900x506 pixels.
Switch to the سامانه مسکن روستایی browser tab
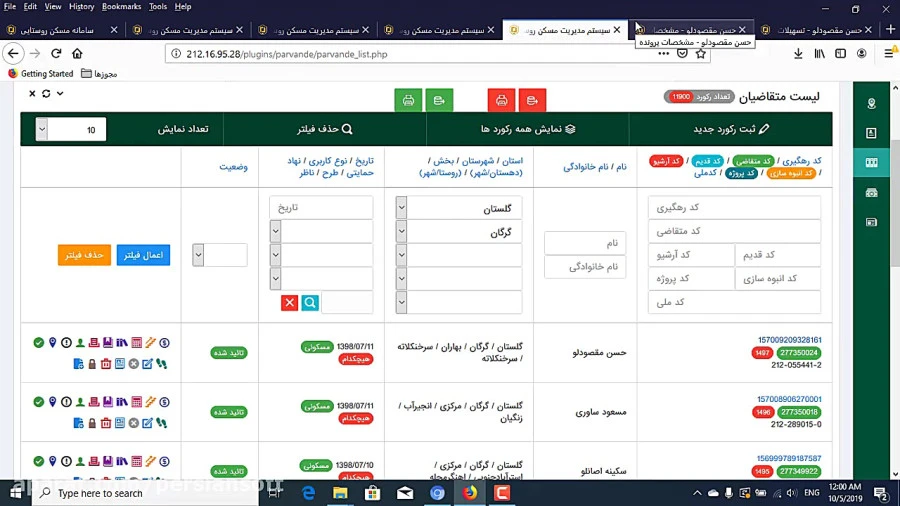(x=60, y=30)
